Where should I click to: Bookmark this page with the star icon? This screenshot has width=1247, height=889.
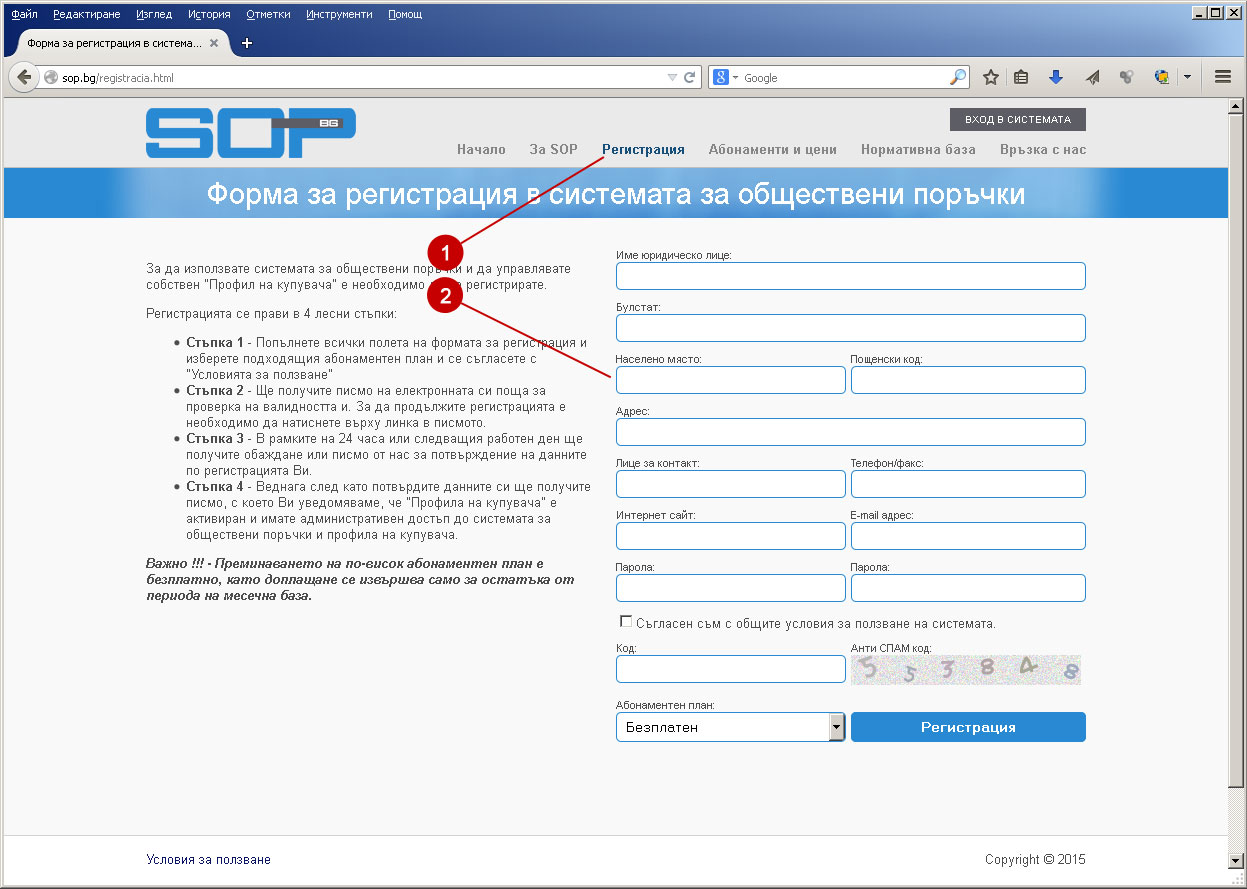click(x=990, y=77)
